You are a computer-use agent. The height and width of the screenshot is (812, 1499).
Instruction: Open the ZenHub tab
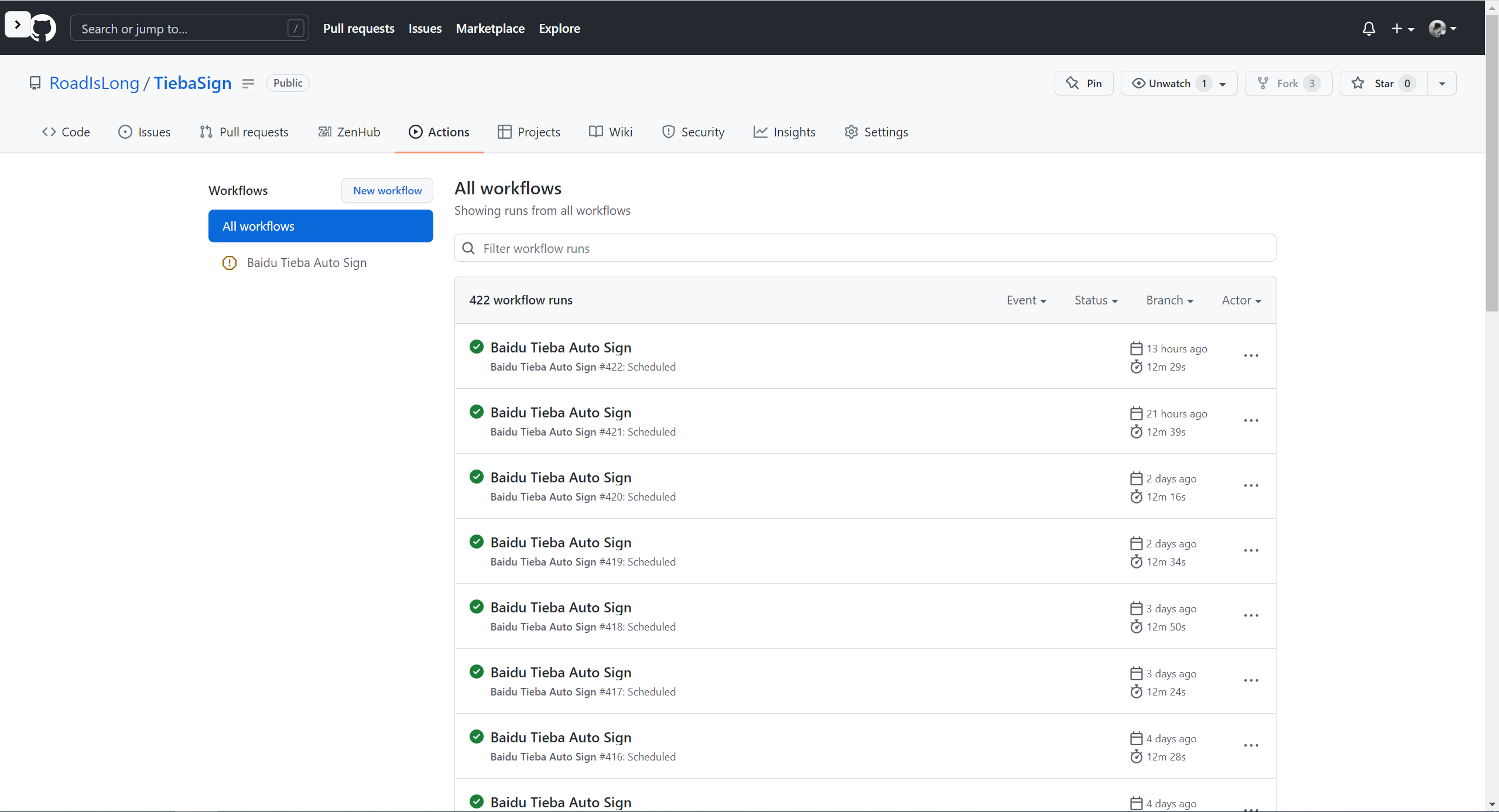(349, 132)
